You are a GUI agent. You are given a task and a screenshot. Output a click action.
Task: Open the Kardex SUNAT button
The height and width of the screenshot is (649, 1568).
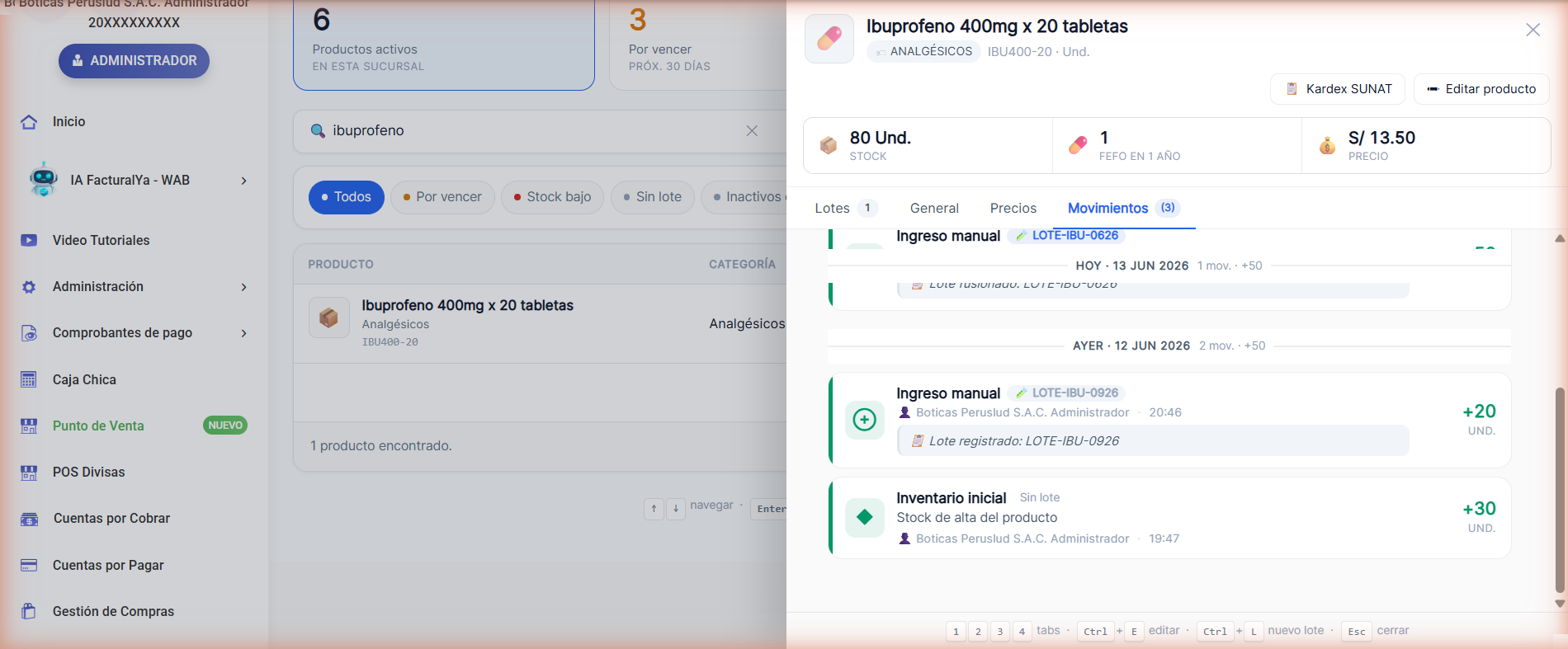(x=1337, y=89)
